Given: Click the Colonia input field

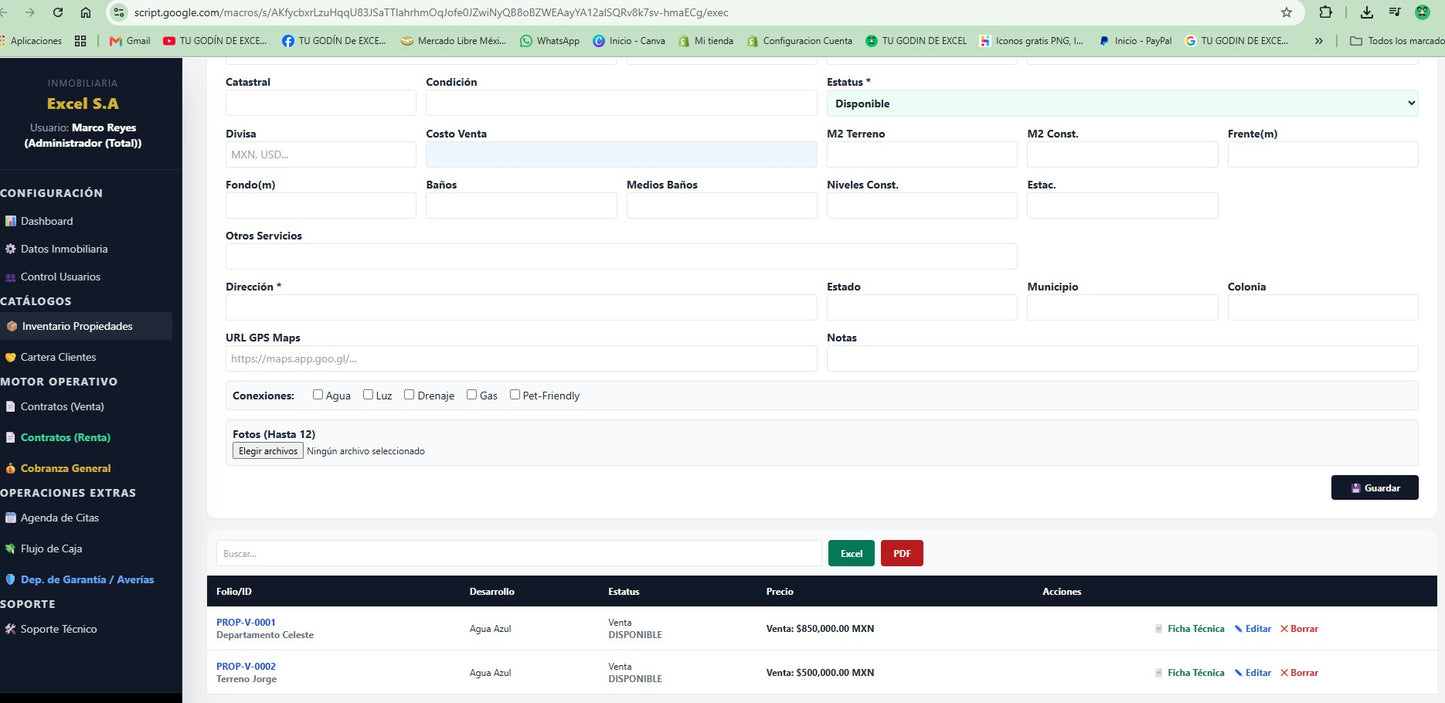Looking at the screenshot, I should pos(1323,307).
